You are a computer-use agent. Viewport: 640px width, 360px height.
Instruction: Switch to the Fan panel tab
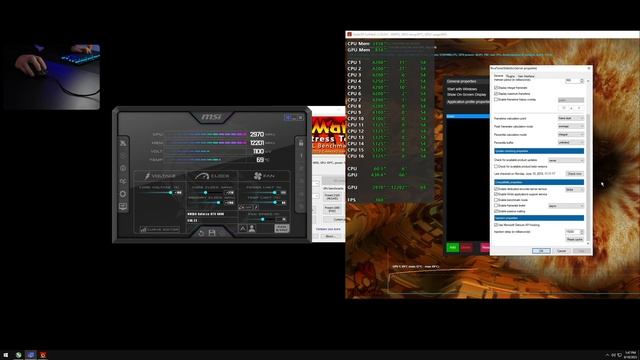pyautogui.click(x=264, y=176)
